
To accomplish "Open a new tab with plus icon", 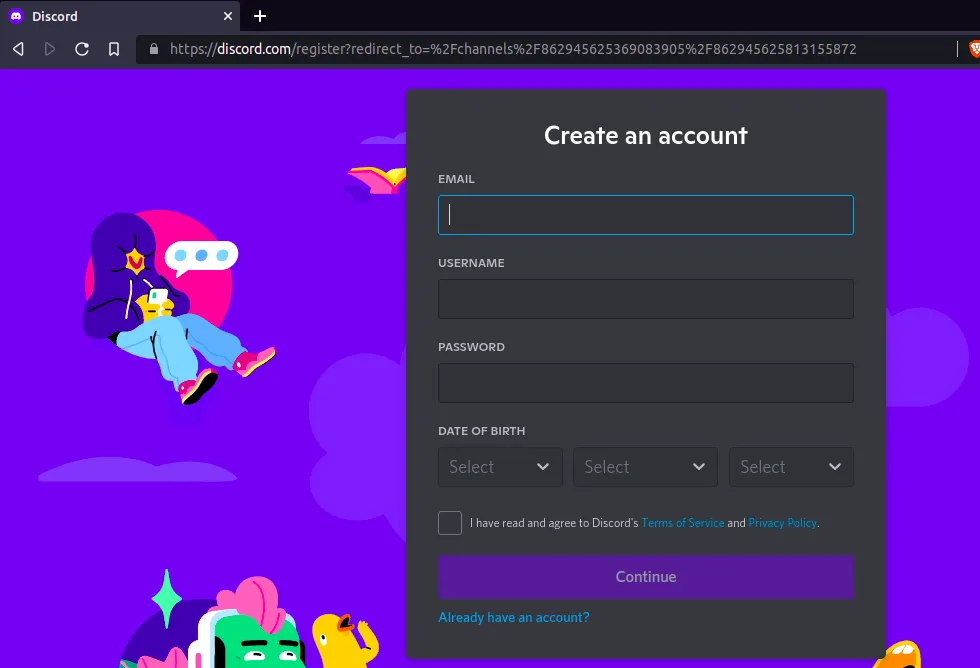I will click(x=260, y=16).
